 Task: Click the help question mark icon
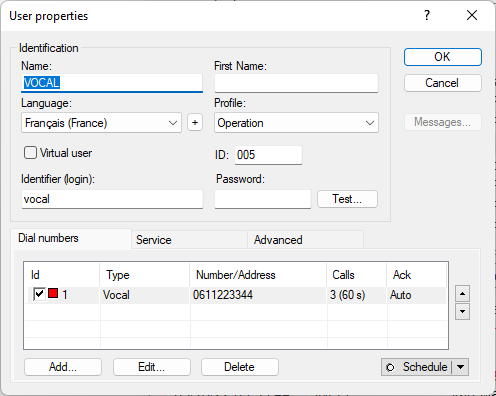[427, 15]
